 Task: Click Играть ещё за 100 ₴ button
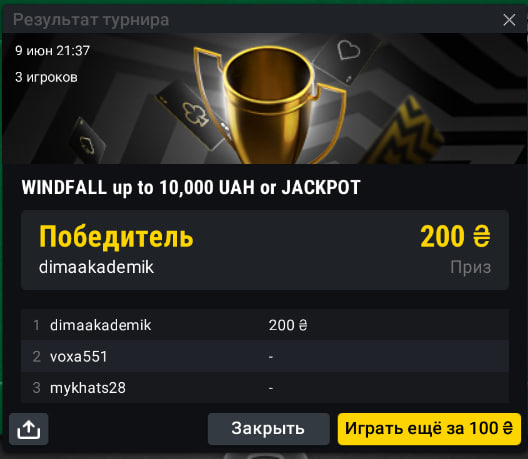click(429, 429)
